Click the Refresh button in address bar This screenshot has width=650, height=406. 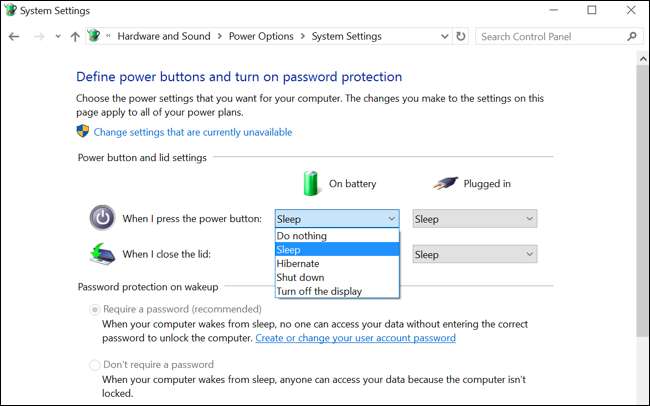pyautogui.click(x=460, y=36)
